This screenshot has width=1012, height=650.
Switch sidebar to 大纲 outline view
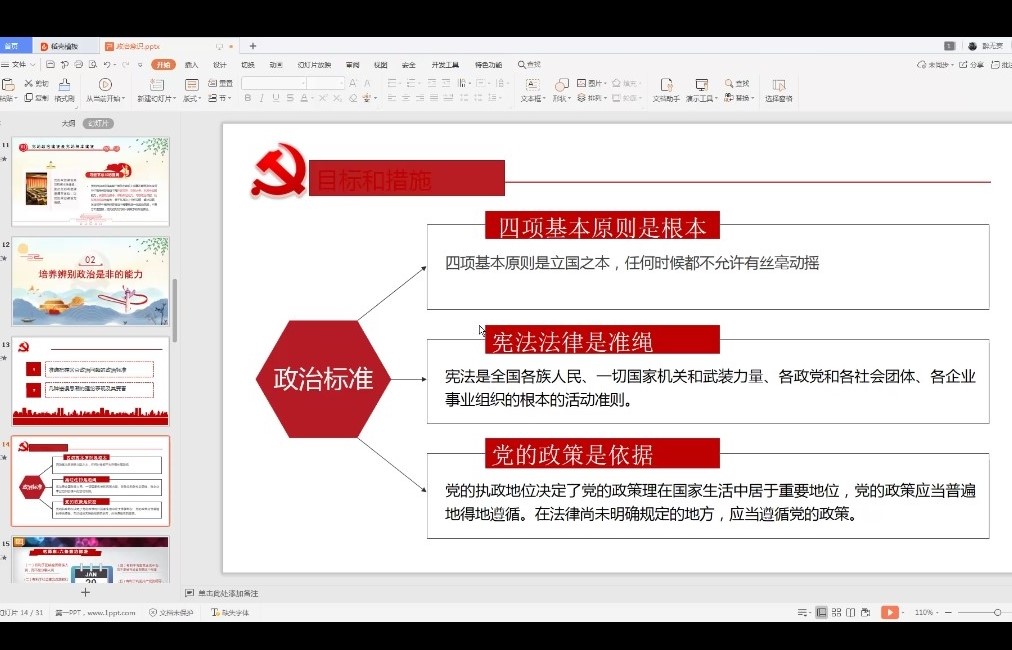pyautogui.click(x=68, y=123)
